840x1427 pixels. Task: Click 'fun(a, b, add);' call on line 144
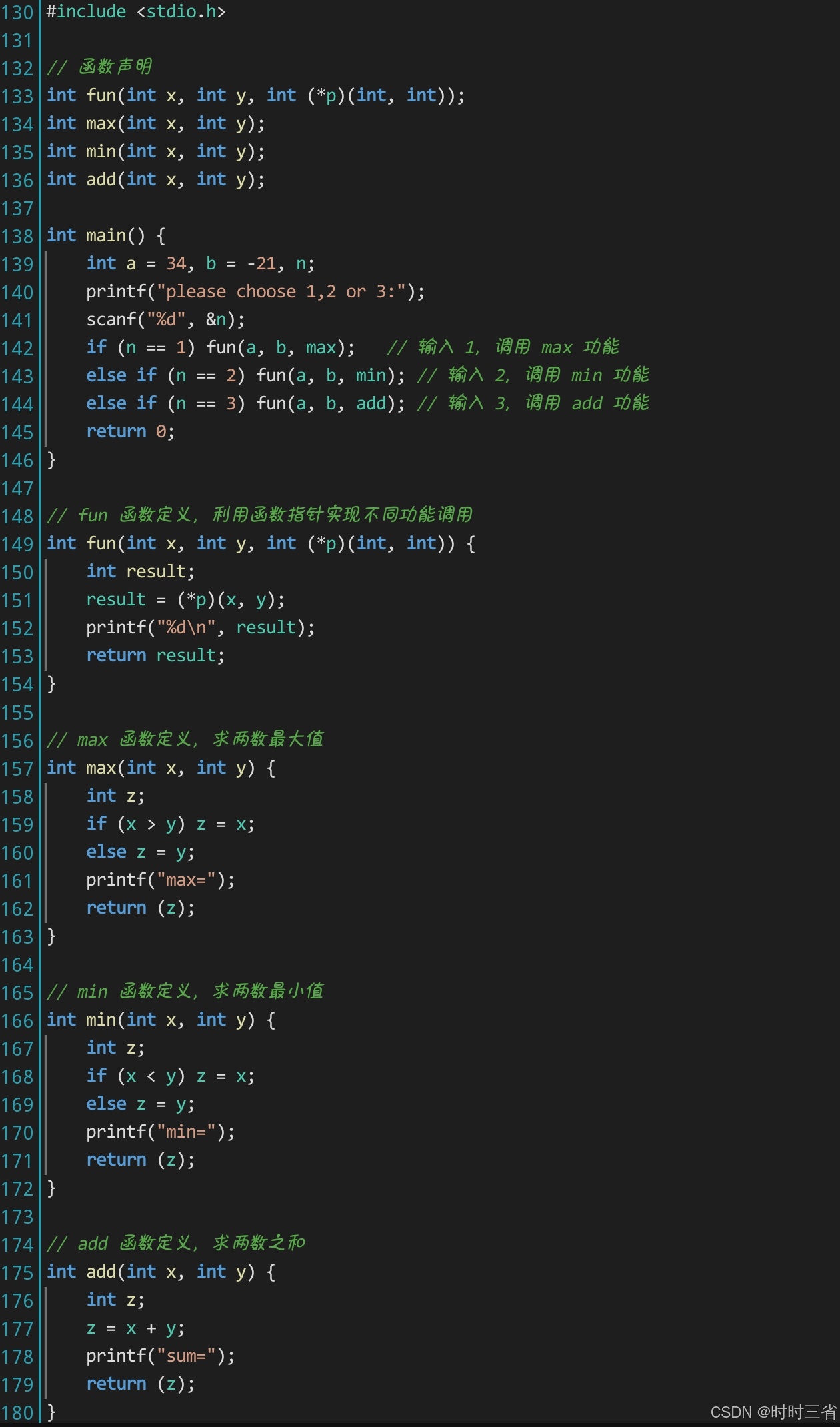click(331, 404)
